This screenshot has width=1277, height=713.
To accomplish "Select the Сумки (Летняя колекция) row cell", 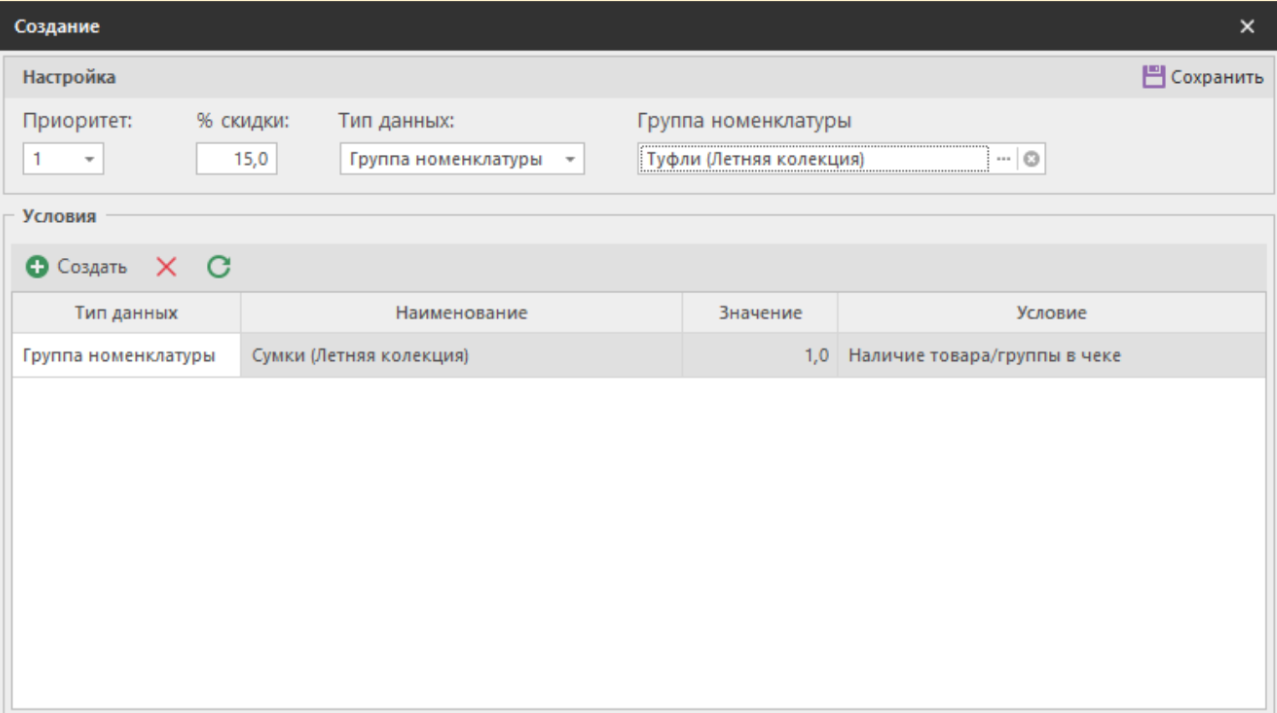I will [461, 355].
